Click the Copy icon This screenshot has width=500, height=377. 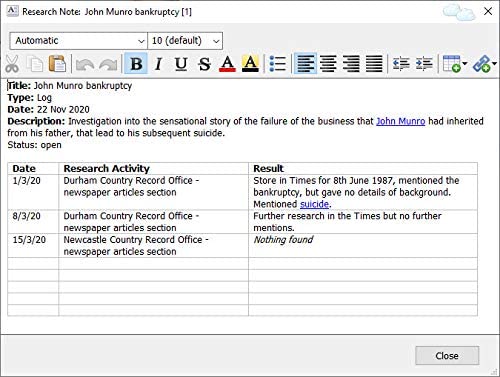tap(35, 64)
